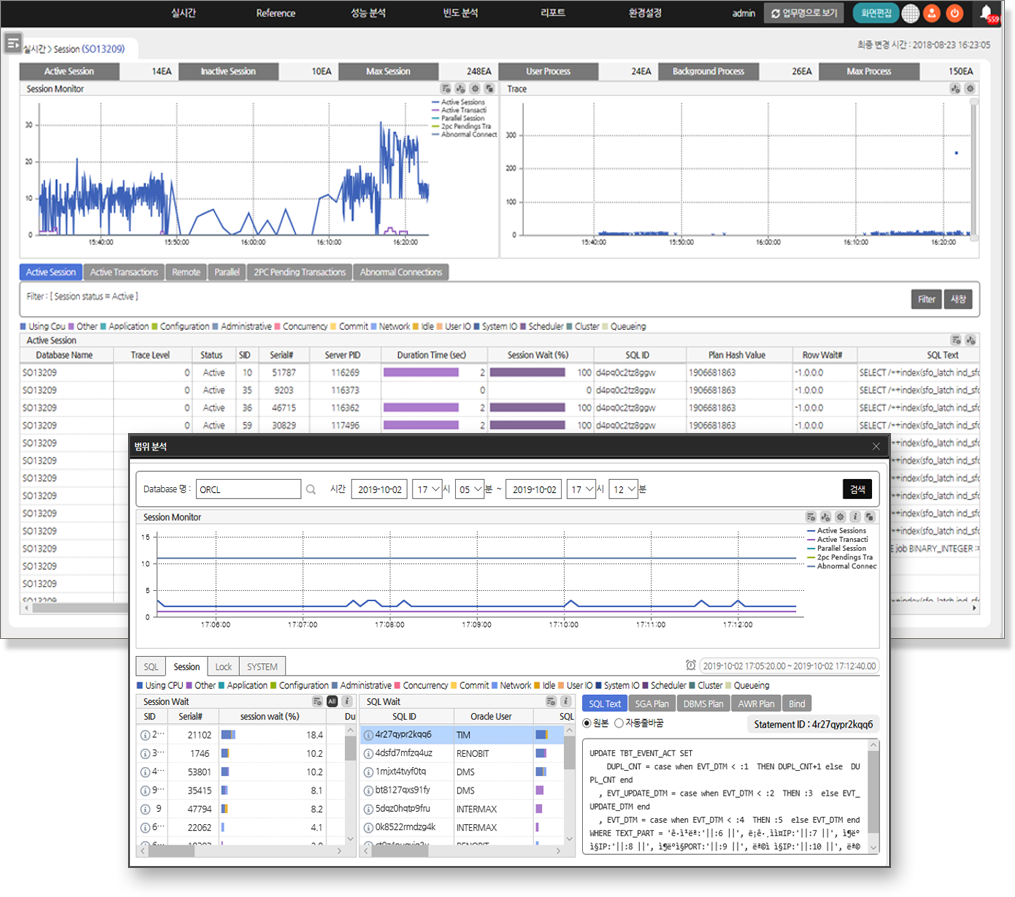Click the column-settings icon in Active Session table header
Screen dimensions: 1015x897
click(x=956, y=340)
